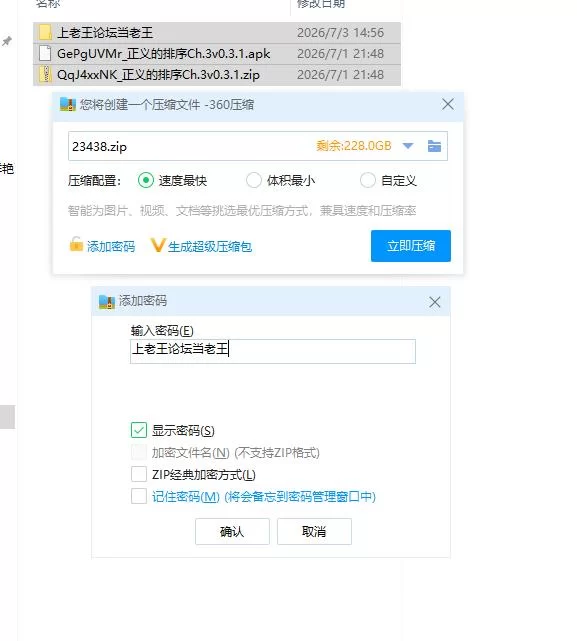Enable ZIP经典加密方式(L)
The width and height of the screenshot is (577, 641).
click(x=139, y=474)
